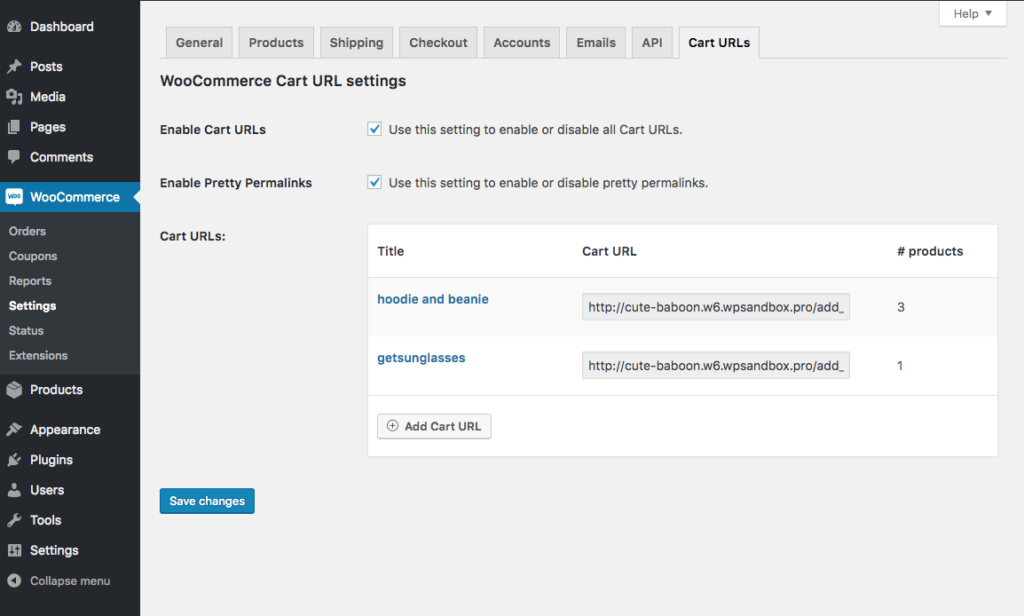
Task: Open Orders in WooCommerce submenu
Action: pyautogui.click(x=27, y=231)
